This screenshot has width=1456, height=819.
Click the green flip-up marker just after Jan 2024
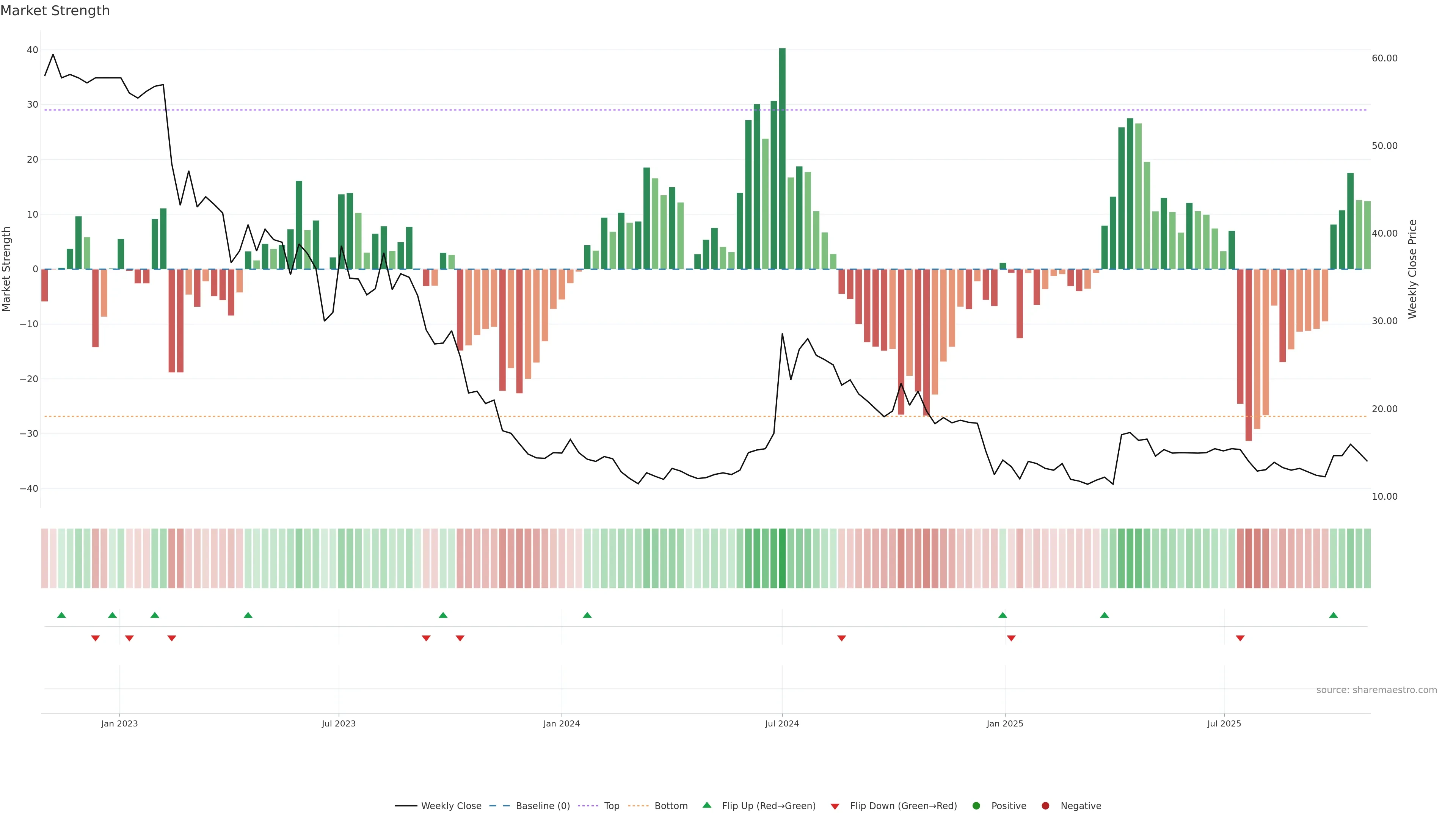(x=587, y=615)
